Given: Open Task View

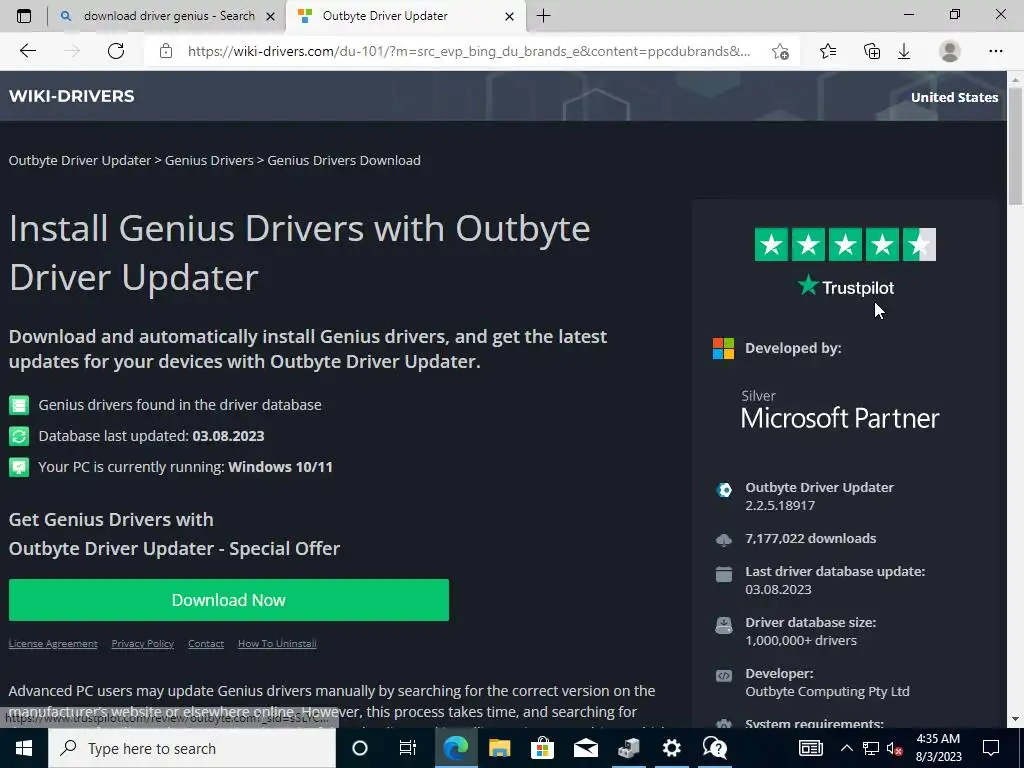Looking at the screenshot, I should 407,748.
